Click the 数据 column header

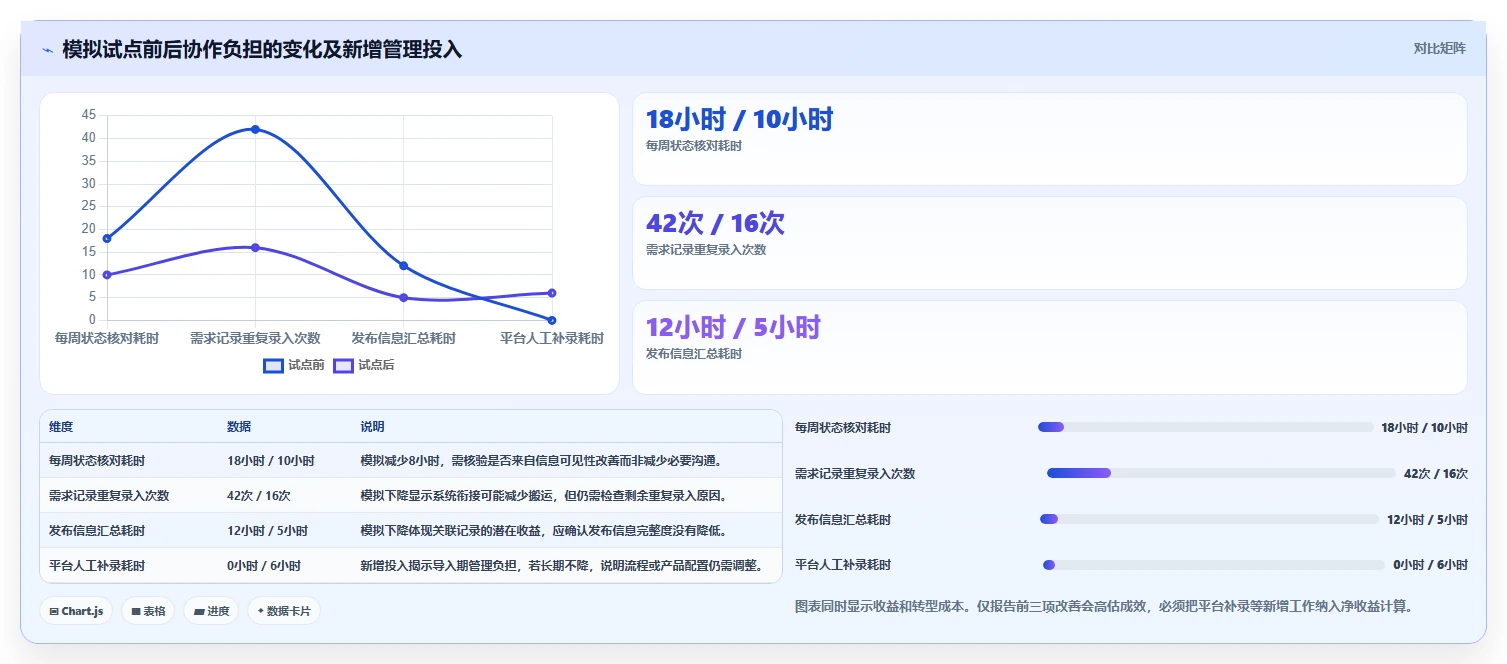239,427
